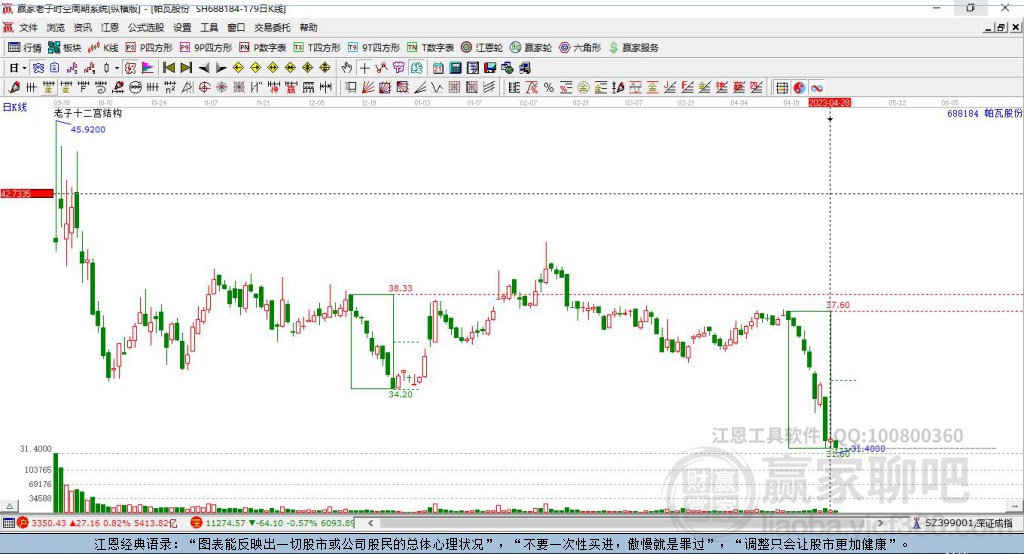Select the red fan lines tool
The width and height of the screenshot is (1024, 554).
coord(368,88)
